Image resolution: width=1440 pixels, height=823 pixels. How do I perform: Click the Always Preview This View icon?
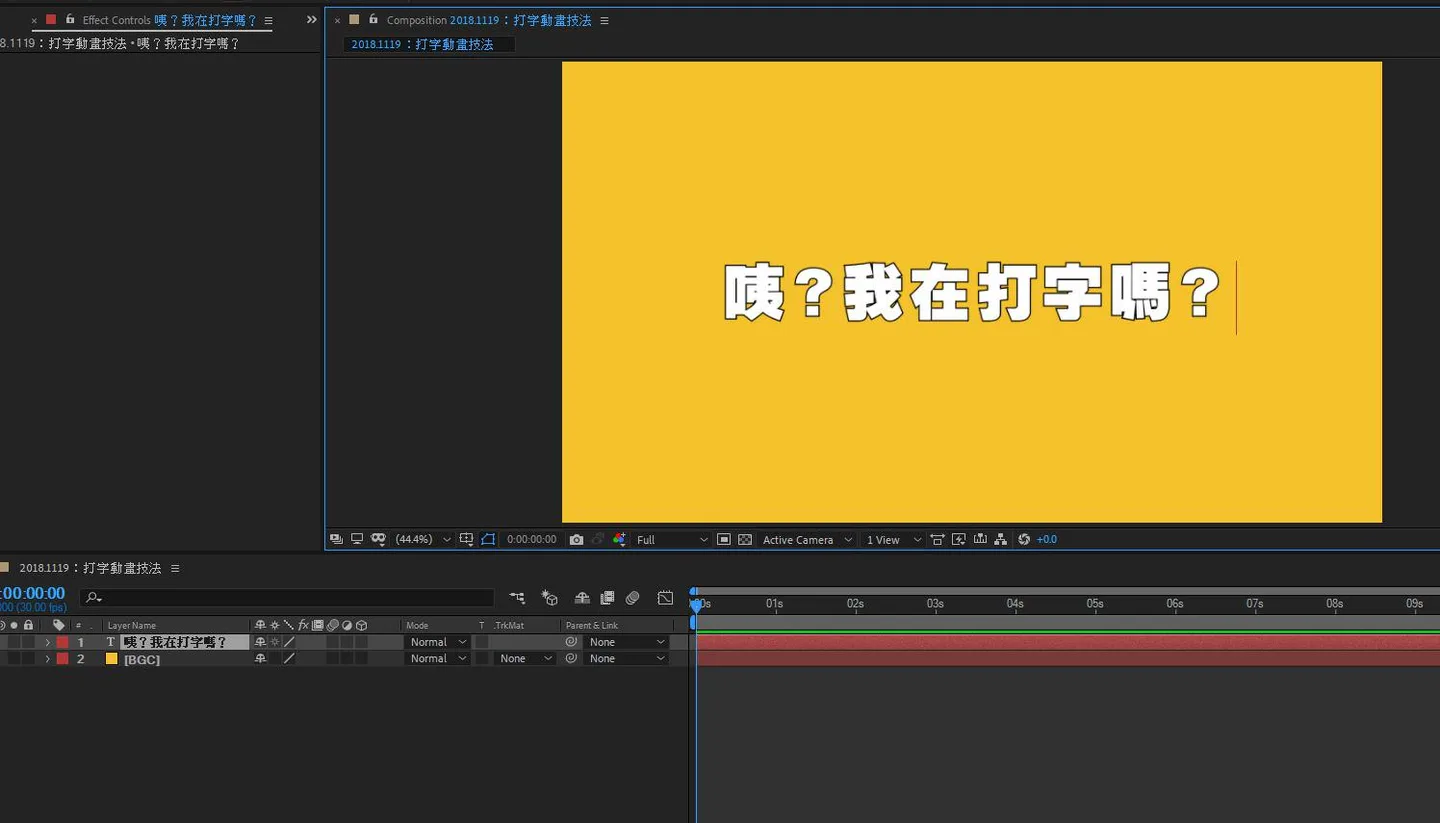tap(336, 539)
